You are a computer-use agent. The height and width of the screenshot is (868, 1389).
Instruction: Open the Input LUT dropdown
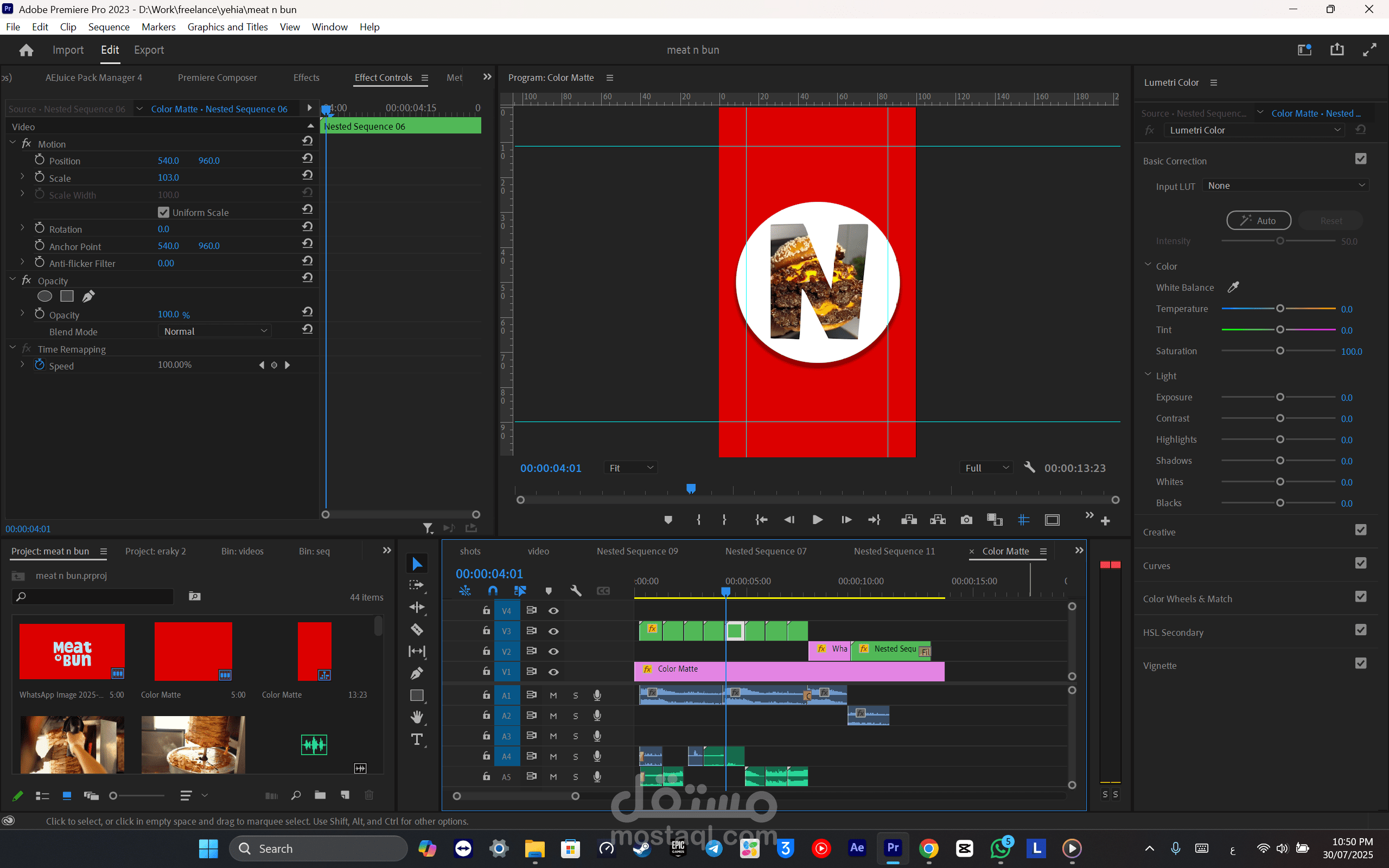coord(1285,186)
